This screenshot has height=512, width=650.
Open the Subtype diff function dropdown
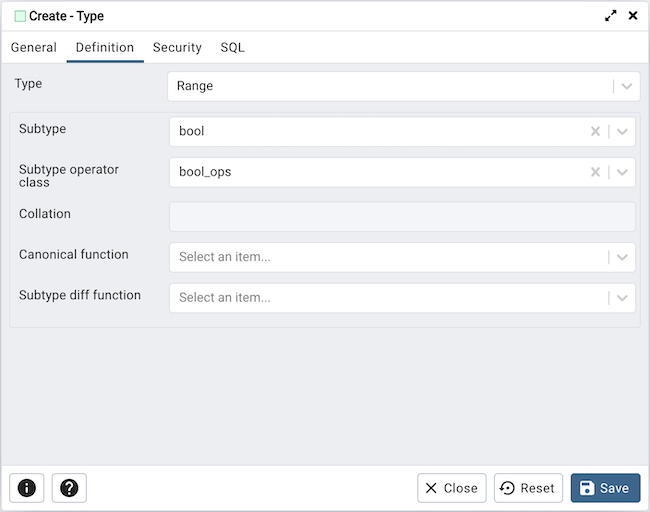tap(622, 298)
